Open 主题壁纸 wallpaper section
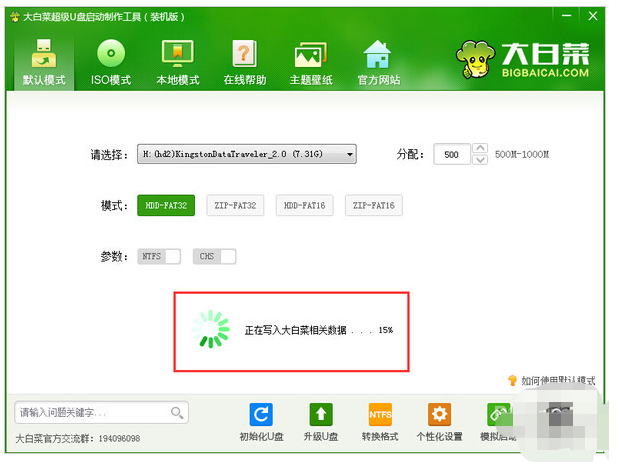This screenshot has height=465, width=619. tap(311, 62)
